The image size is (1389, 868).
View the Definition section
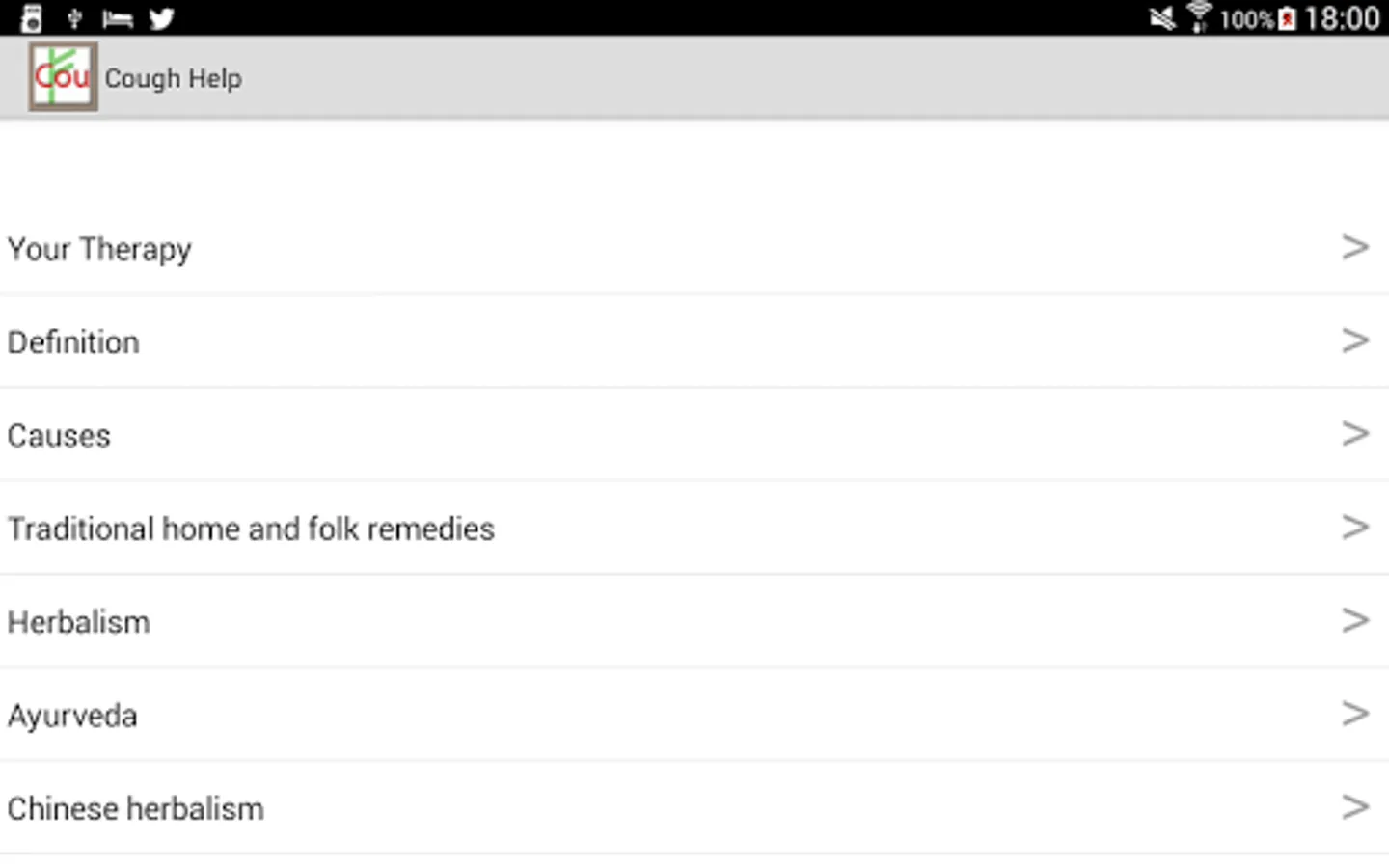click(x=73, y=342)
